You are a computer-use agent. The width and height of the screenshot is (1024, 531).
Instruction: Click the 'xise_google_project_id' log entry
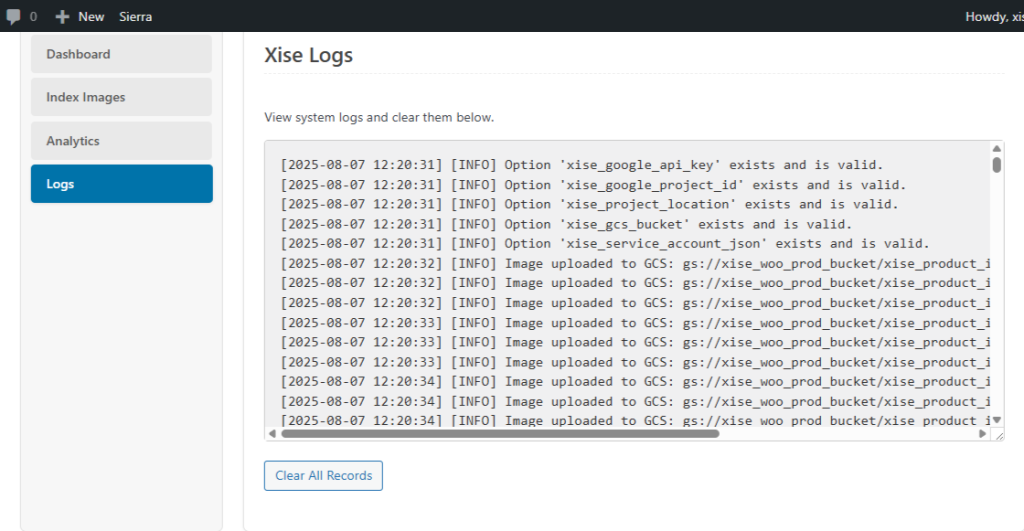tap(593, 185)
